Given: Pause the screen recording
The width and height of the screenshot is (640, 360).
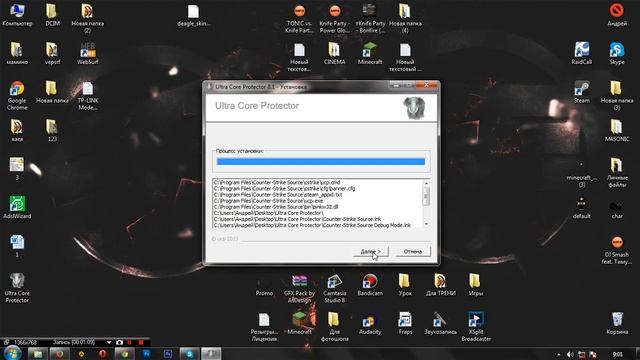Looking at the screenshot, I should 130,342.
